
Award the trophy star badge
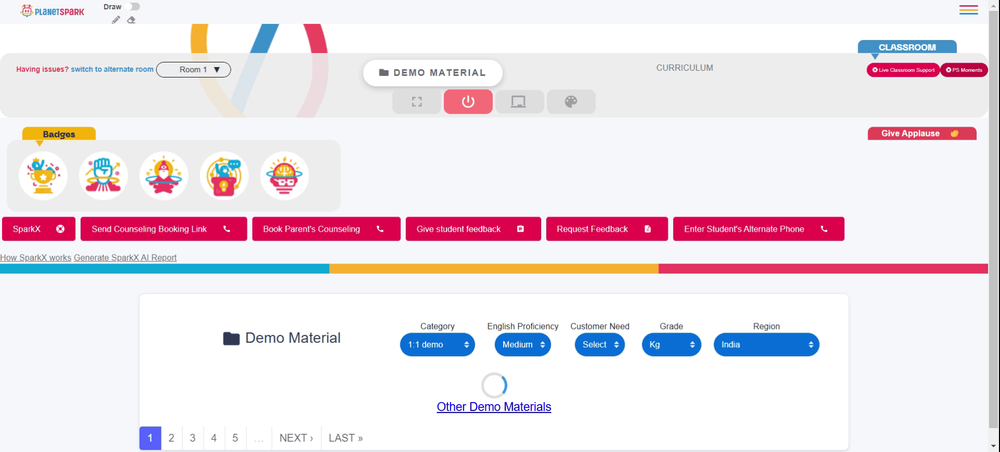pos(43,175)
